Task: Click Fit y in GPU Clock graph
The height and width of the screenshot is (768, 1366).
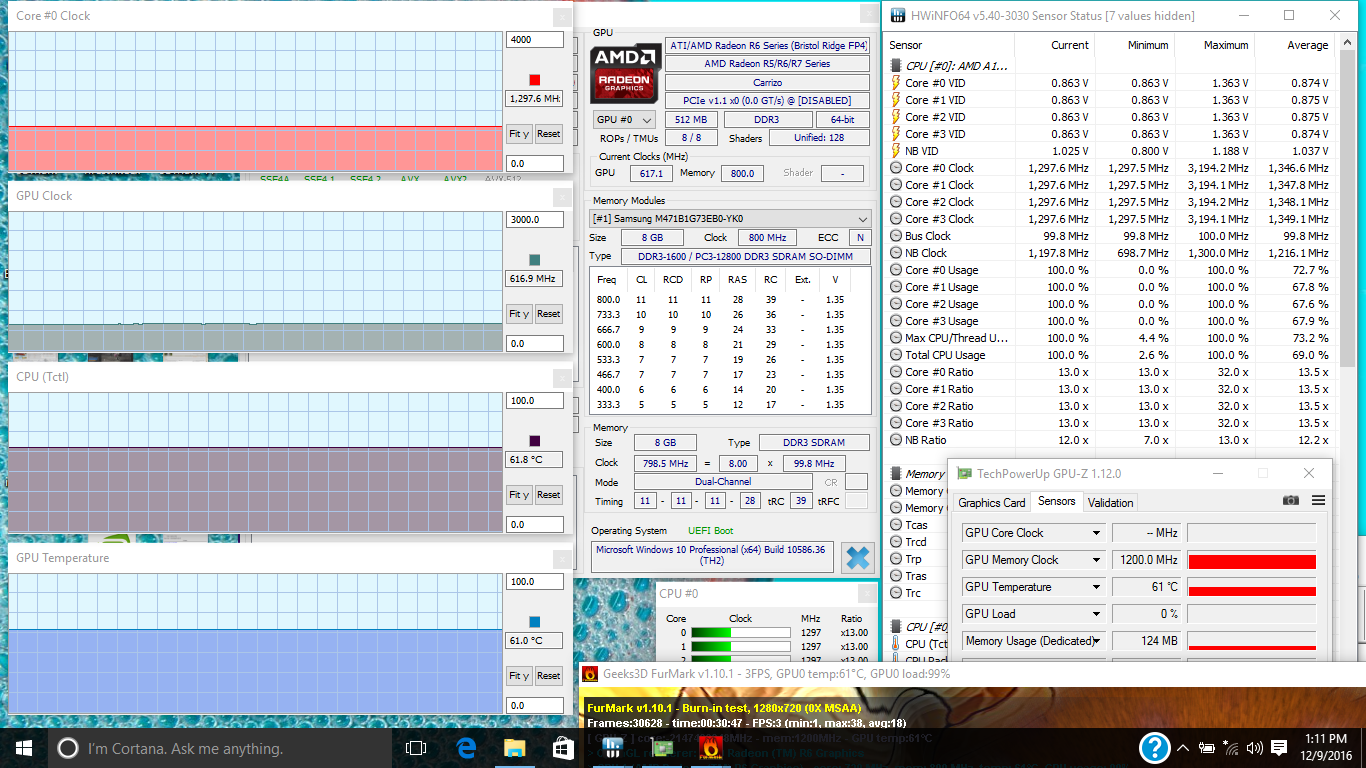Action: point(518,314)
